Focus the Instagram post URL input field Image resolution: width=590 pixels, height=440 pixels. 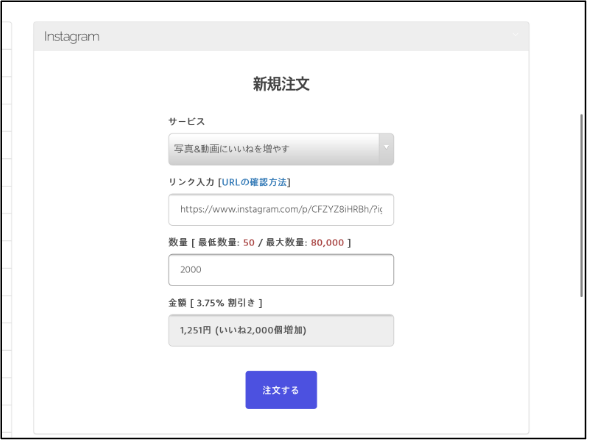coord(281,210)
